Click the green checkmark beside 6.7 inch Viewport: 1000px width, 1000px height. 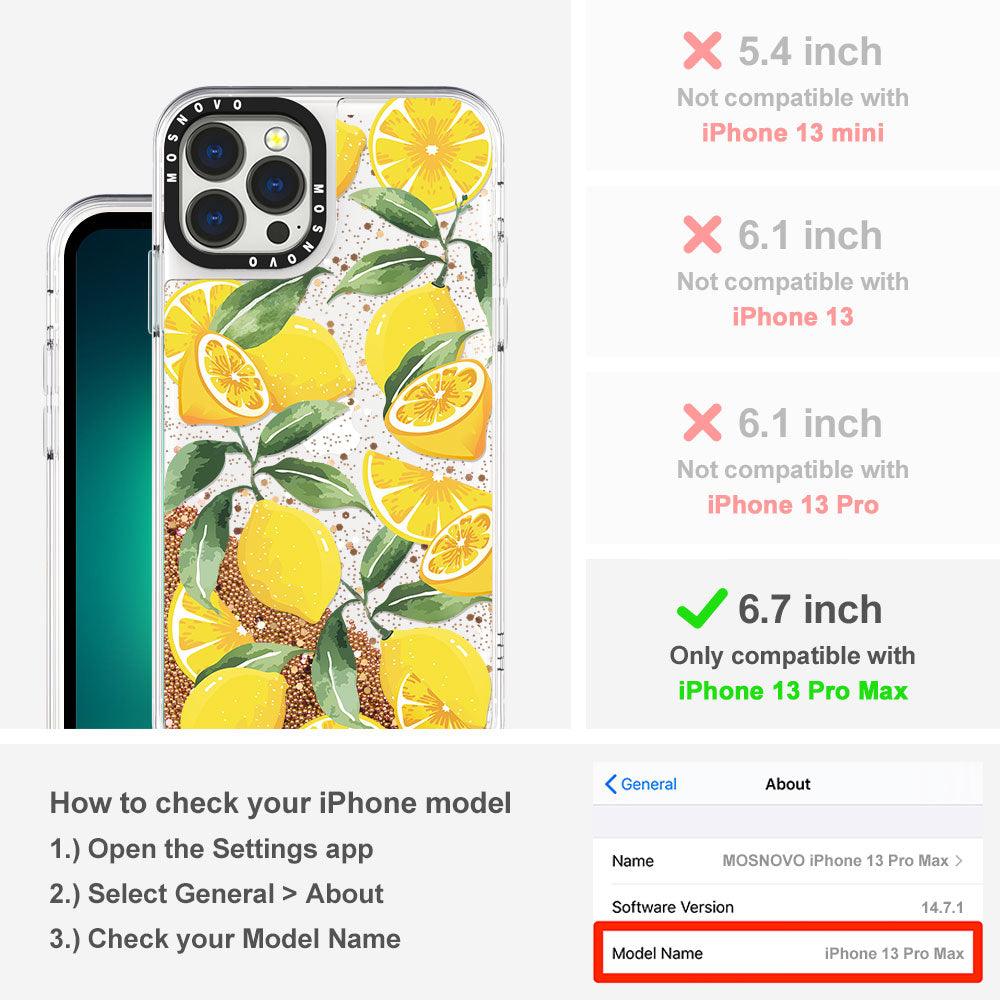(x=702, y=608)
